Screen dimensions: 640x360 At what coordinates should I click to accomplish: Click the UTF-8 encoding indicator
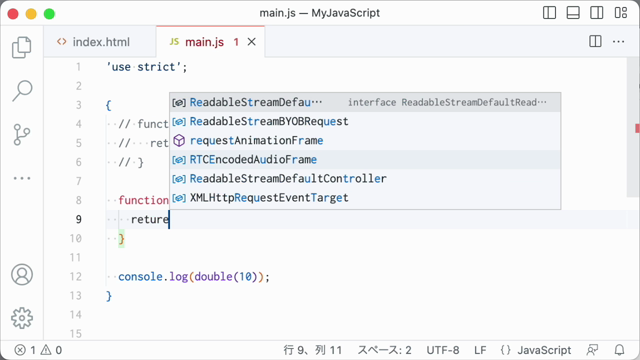pos(443,350)
